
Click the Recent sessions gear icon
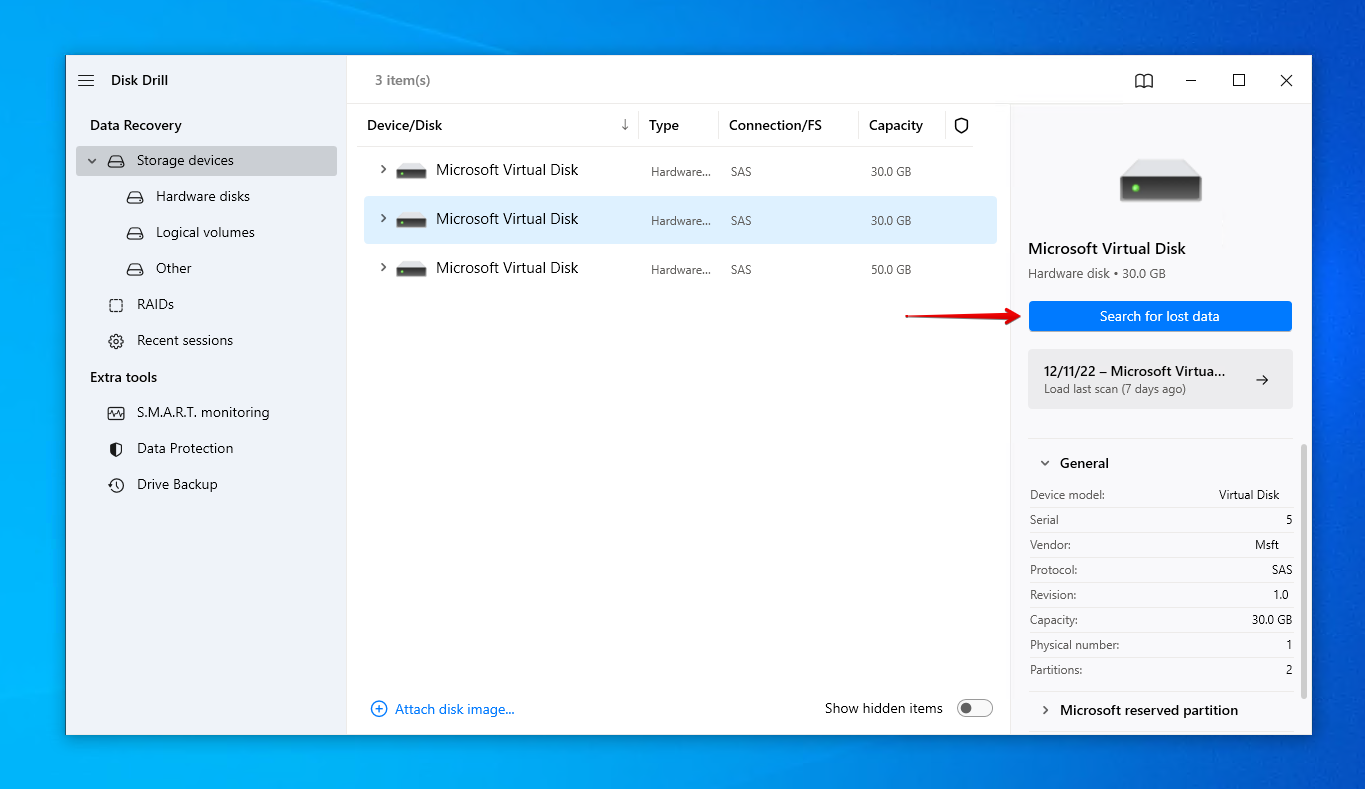pos(116,341)
